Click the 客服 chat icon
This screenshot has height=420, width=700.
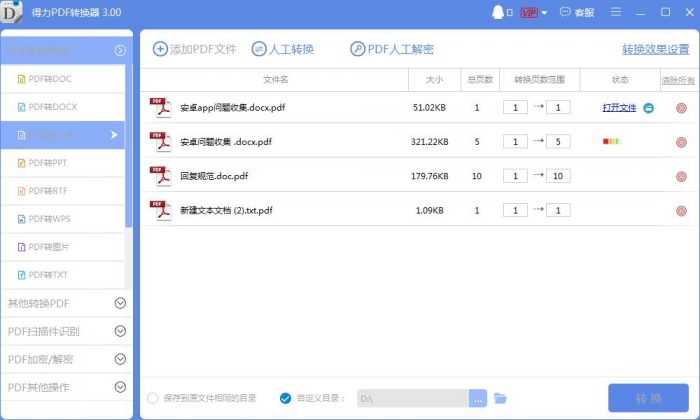[565, 12]
